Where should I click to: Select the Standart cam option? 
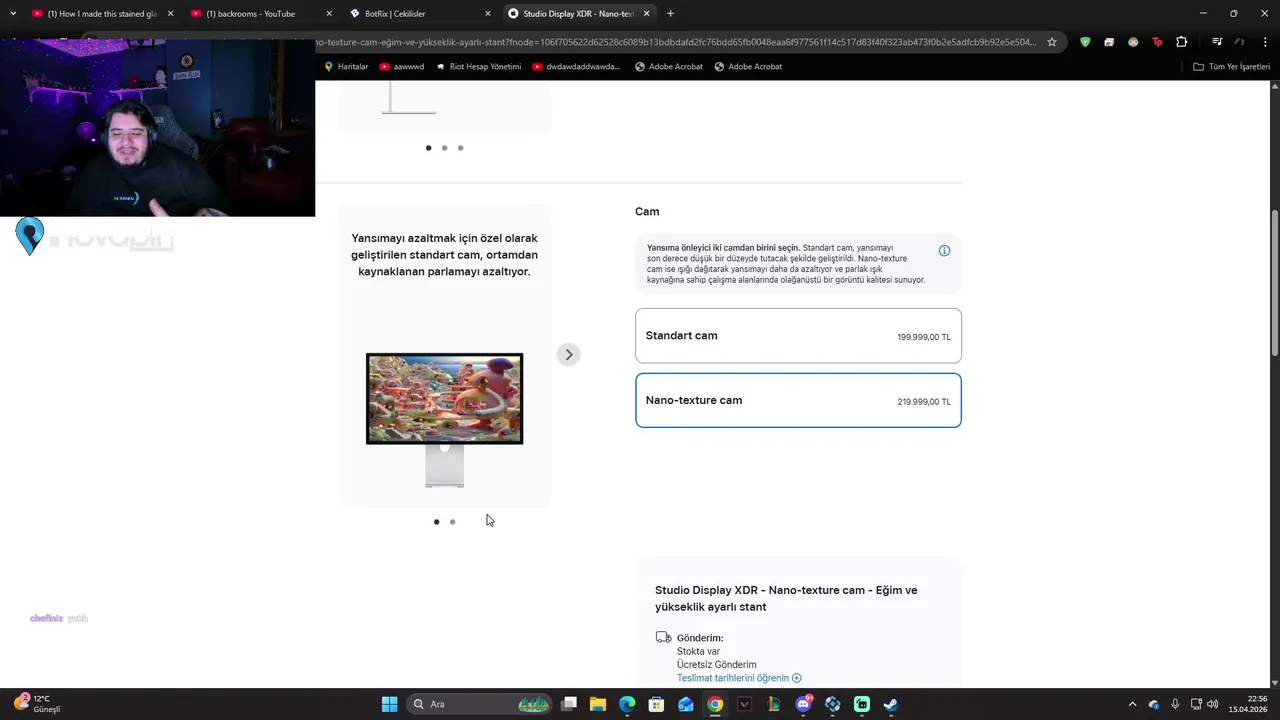pos(798,336)
